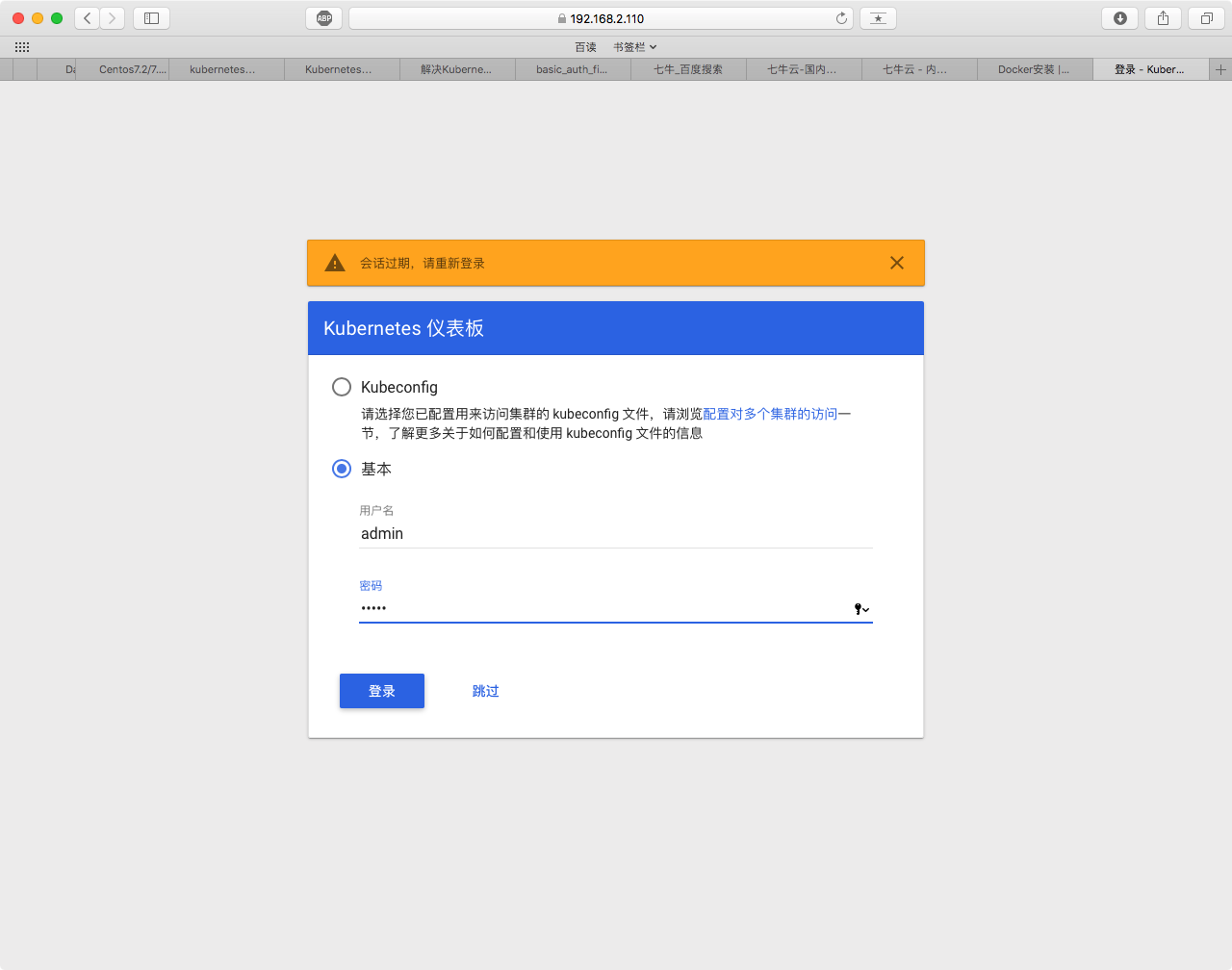Image resolution: width=1232 pixels, height=970 pixels.
Task: Open the Top Sites star icon
Action: pos(878,18)
